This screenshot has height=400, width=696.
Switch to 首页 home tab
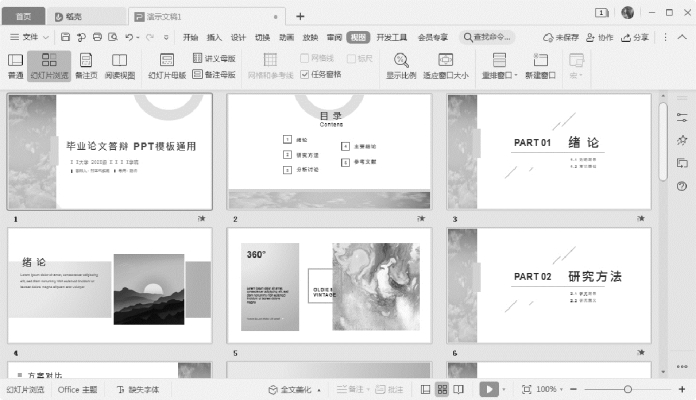(x=24, y=16)
